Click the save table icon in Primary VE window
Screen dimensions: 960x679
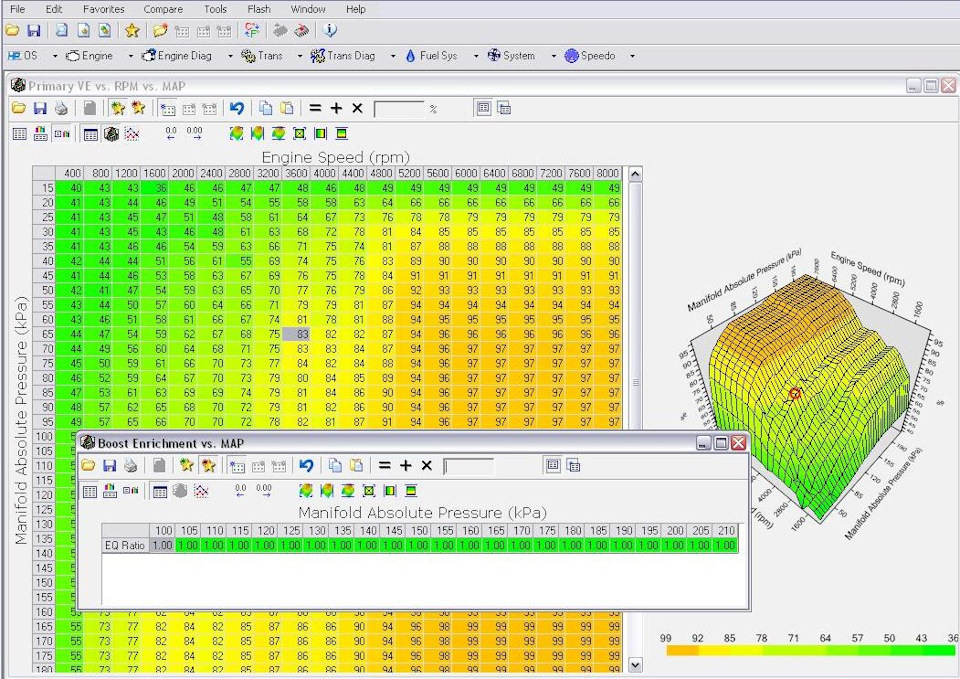40,108
